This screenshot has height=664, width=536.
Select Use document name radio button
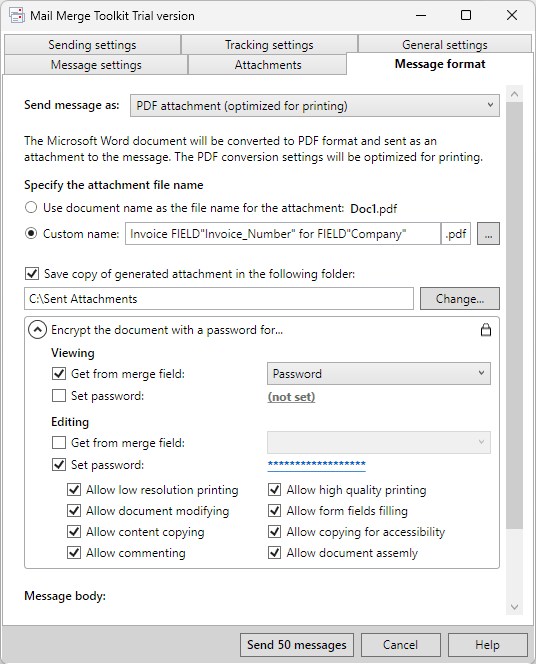[x=31, y=208]
